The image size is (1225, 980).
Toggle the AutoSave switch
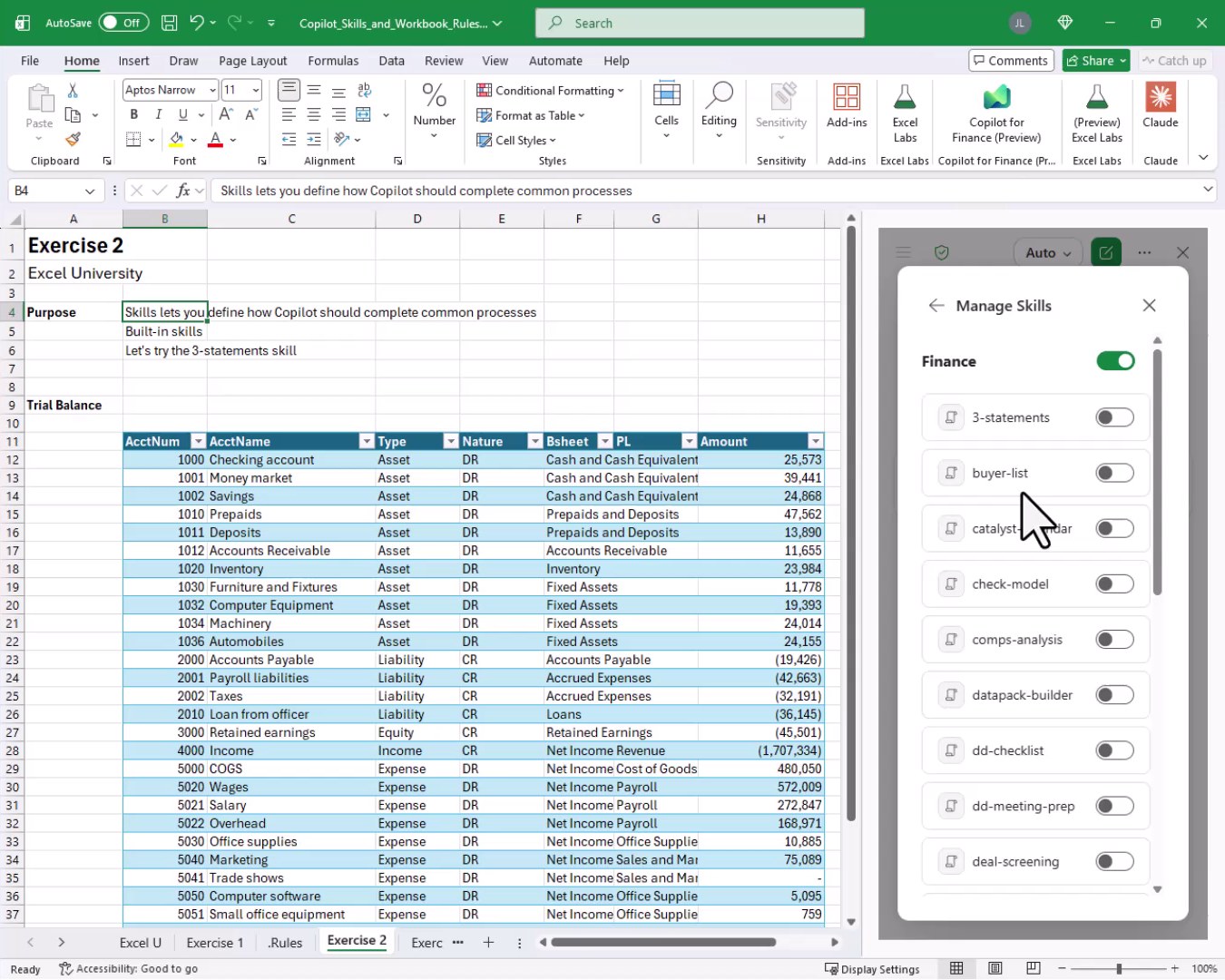tap(123, 23)
